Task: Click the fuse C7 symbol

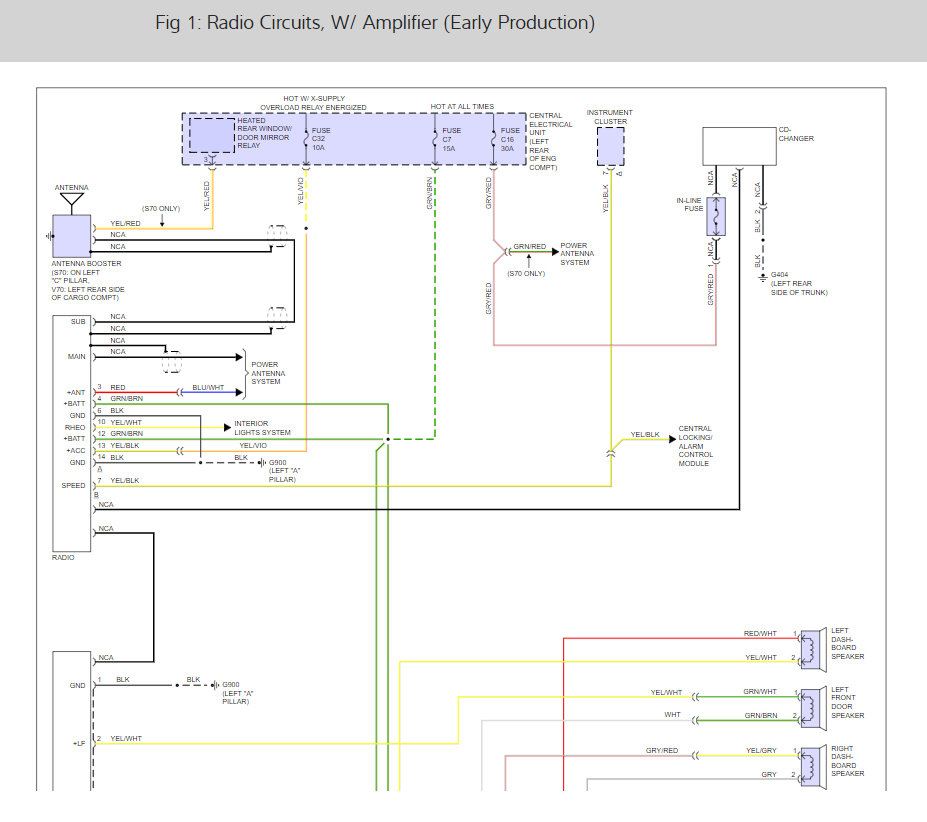Action: (x=435, y=139)
